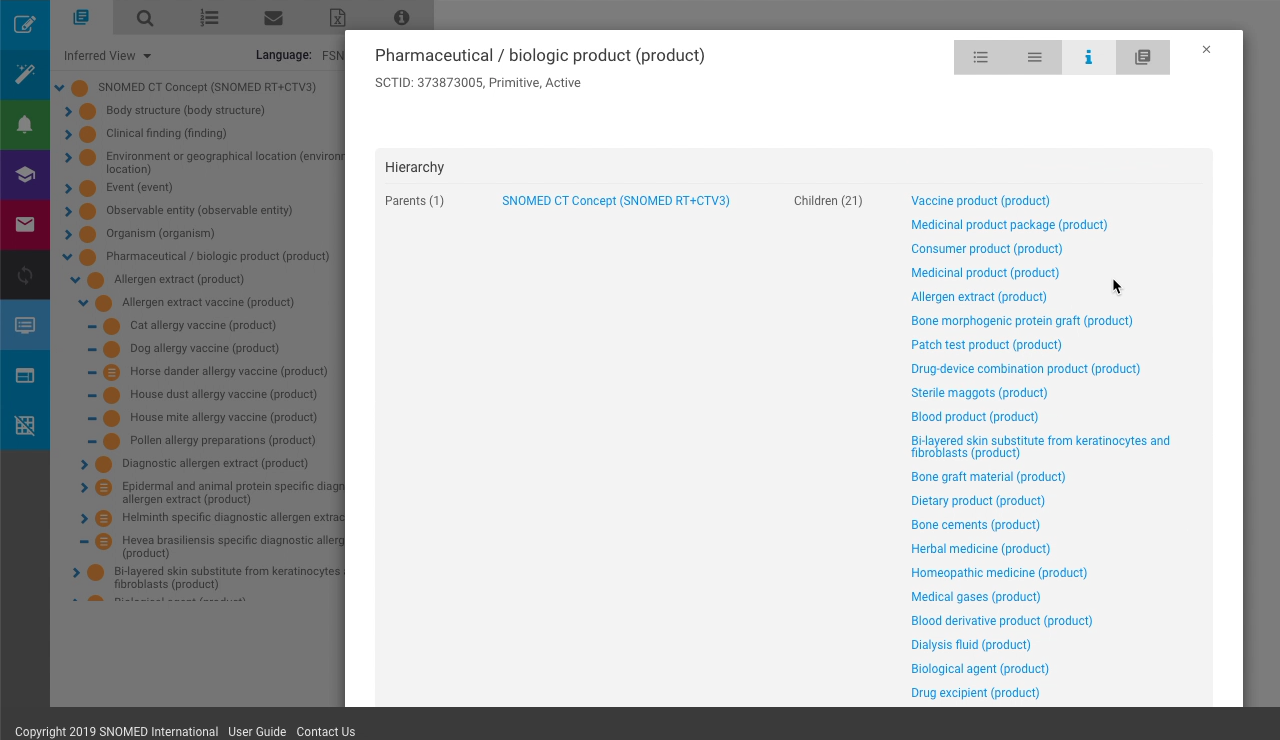Switch to the spreadsheet file tab icon
Image resolution: width=1280 pixels, height=740 pixels.
coord(337,17)
